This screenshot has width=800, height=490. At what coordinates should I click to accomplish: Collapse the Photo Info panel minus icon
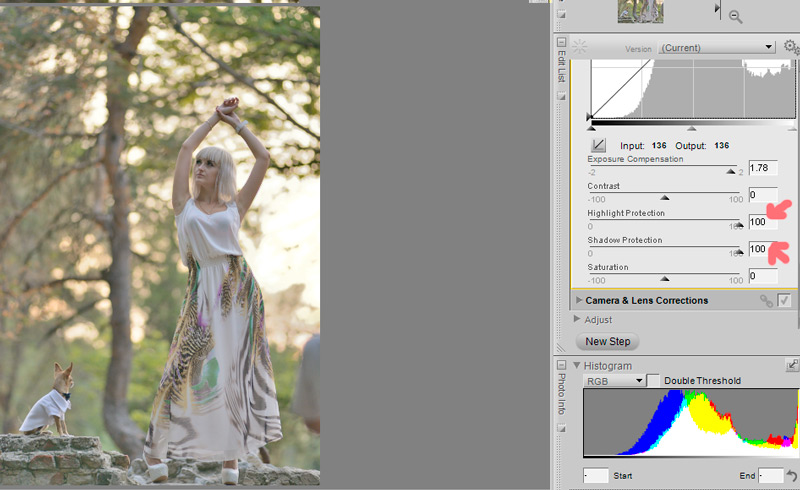point(561,365)
